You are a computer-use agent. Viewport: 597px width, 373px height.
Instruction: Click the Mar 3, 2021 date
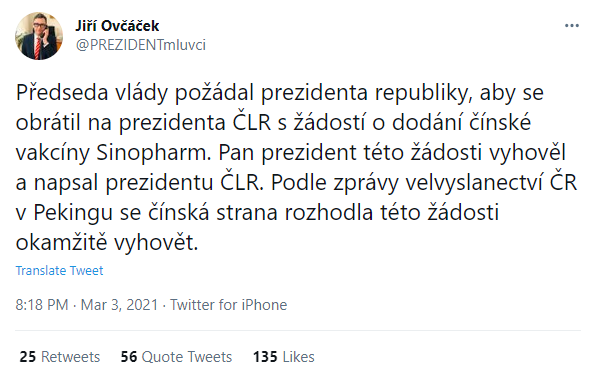(x=119, y=305)
